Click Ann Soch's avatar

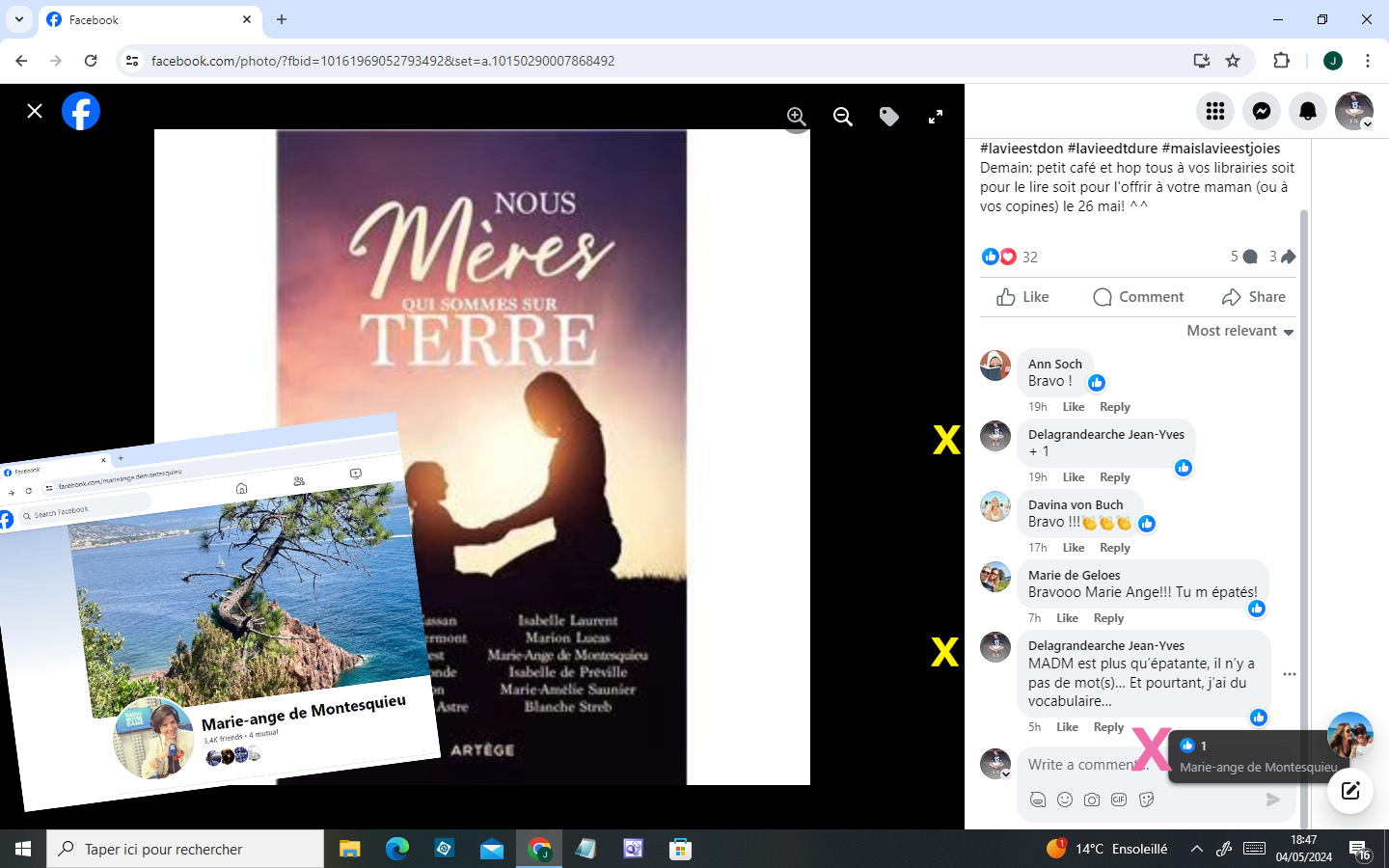click(x=995, y=366)
